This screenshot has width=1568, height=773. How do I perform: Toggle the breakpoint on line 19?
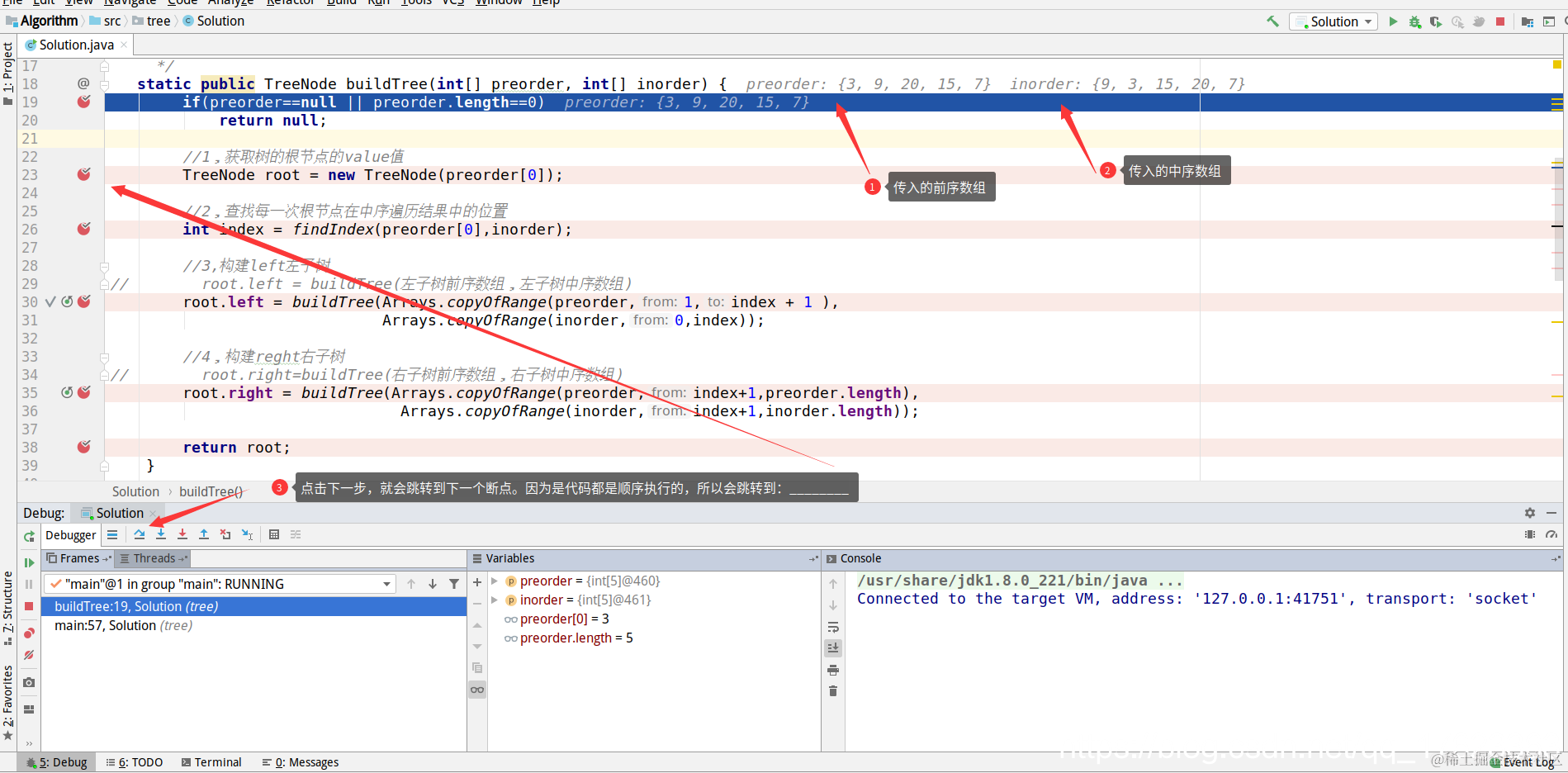(84, 102)
